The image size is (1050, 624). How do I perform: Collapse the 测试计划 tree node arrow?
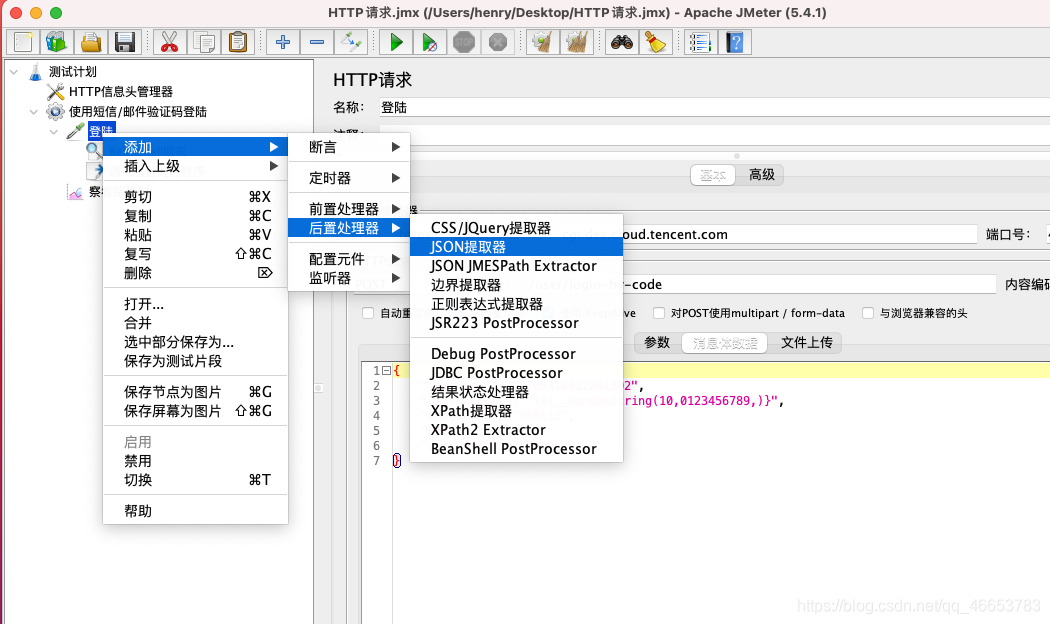click(x=13, y=72)
